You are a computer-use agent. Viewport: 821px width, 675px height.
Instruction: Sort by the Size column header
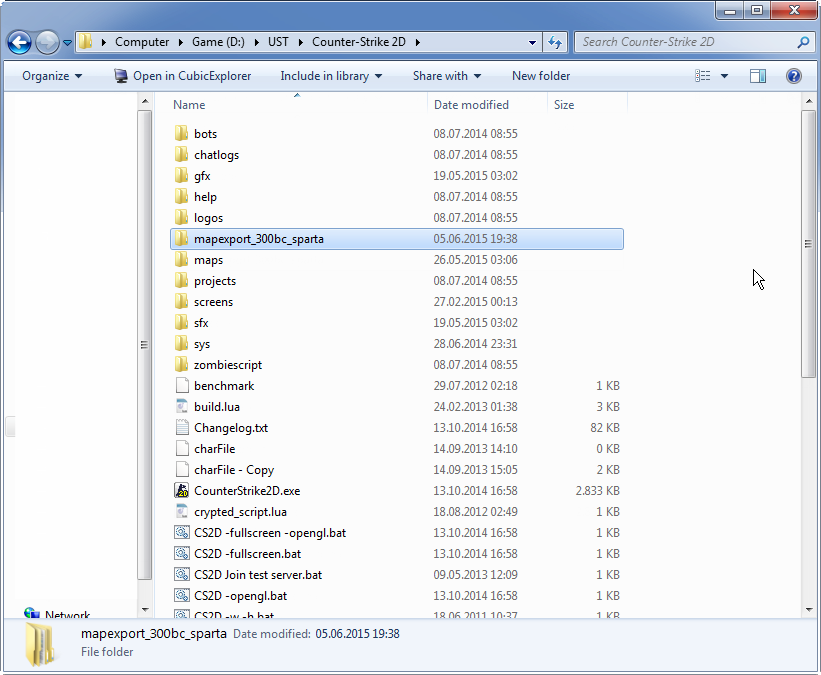(x=564, y=105)
